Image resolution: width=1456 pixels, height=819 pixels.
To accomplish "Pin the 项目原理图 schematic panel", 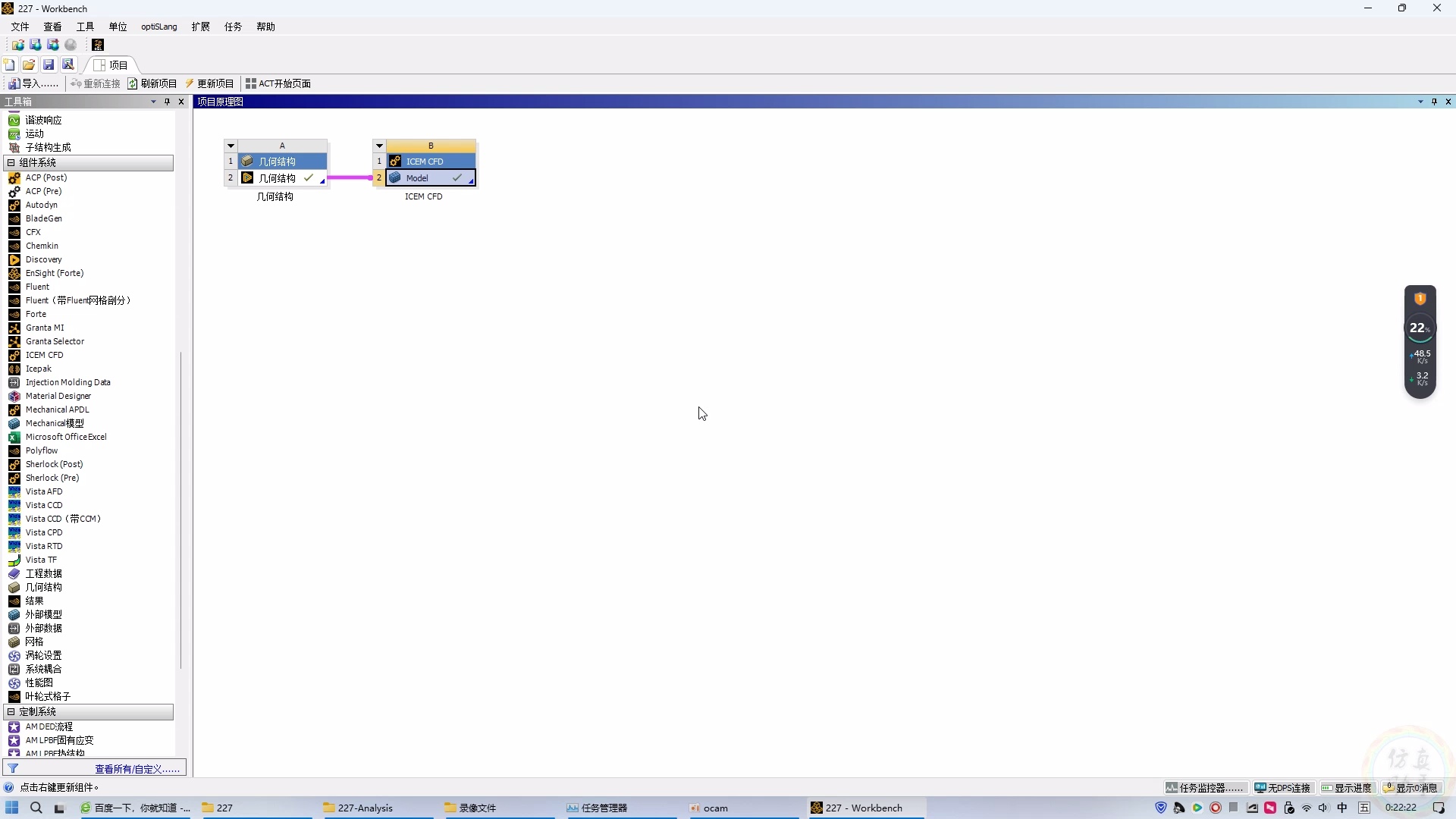I will [1434, 102].
